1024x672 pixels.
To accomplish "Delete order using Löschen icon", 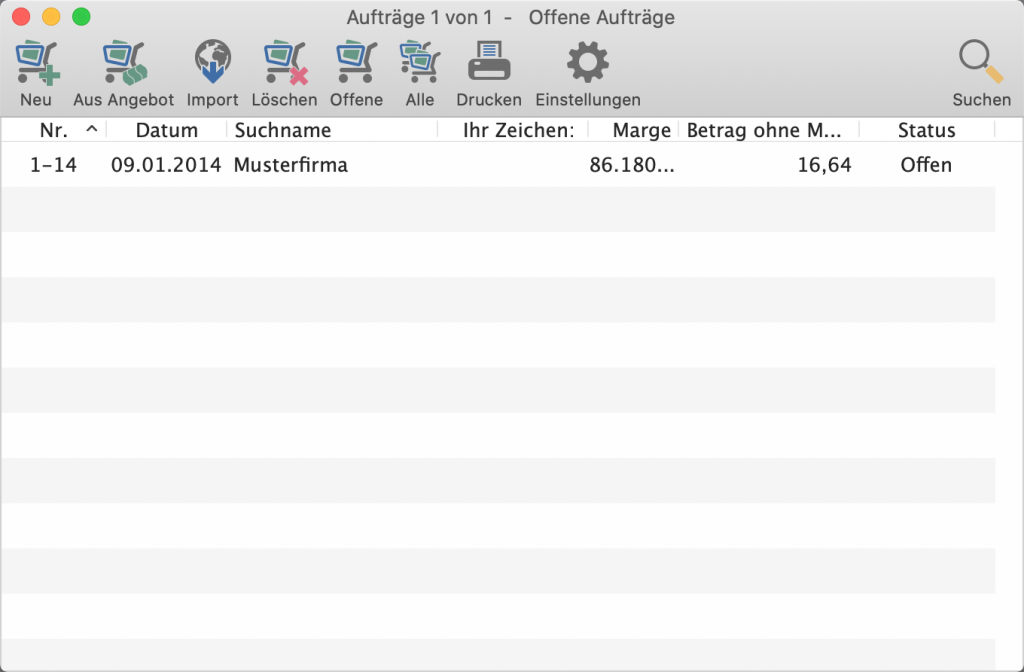I will point(284,64).
